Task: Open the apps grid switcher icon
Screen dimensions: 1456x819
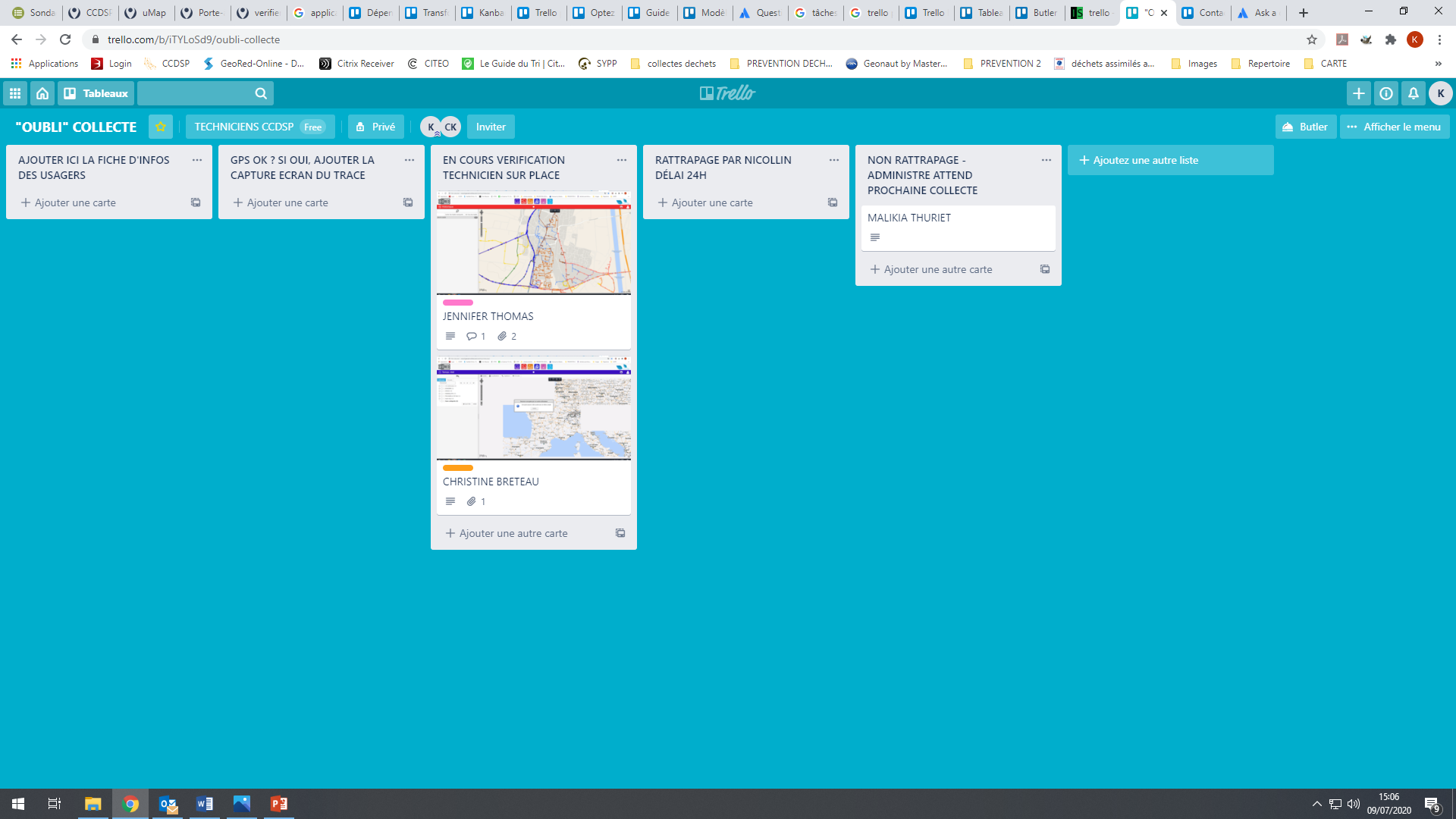Action: pos(15,93)
